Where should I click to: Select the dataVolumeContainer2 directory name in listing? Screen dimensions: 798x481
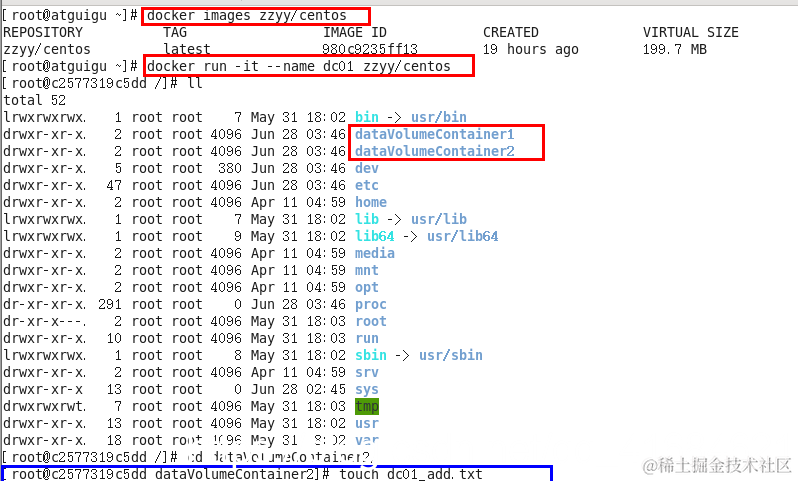click(435, 151)
